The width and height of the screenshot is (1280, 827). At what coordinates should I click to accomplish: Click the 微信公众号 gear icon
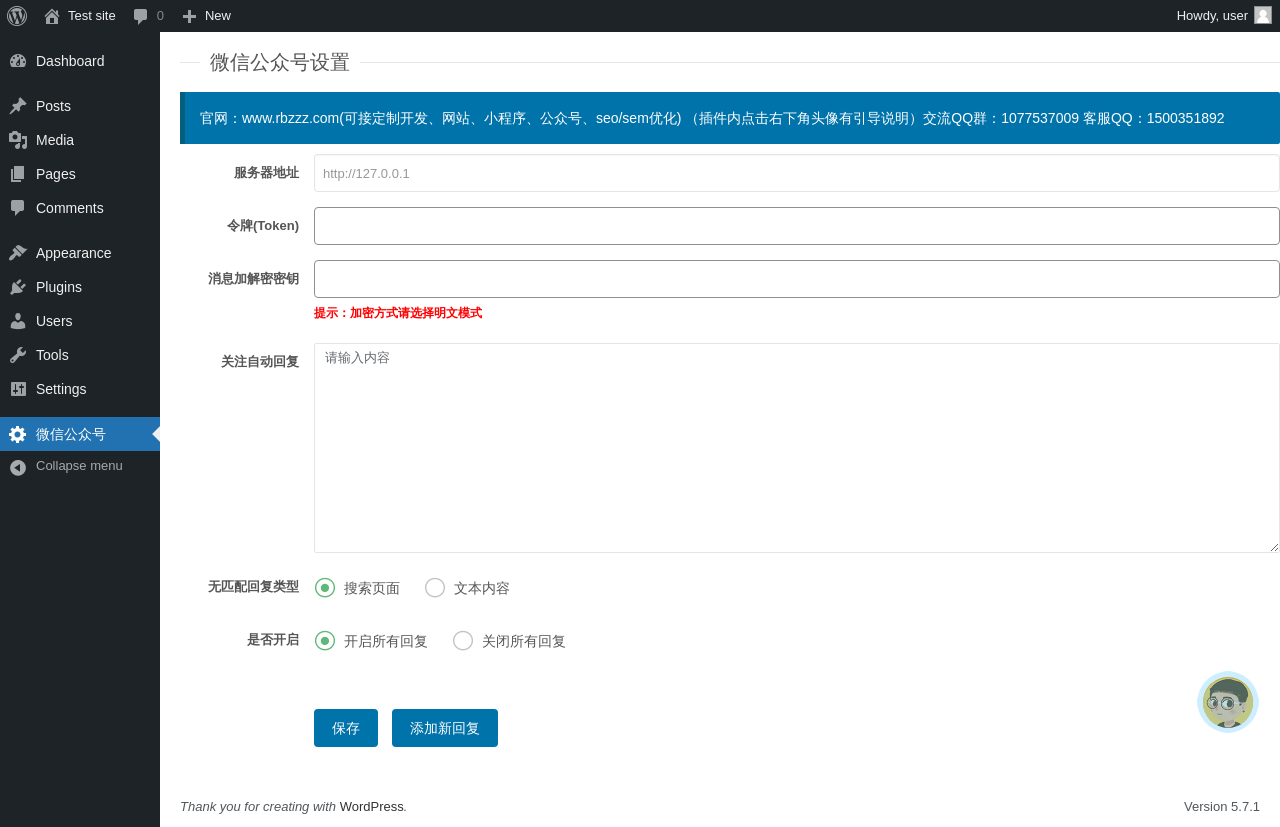pos(18,434)
